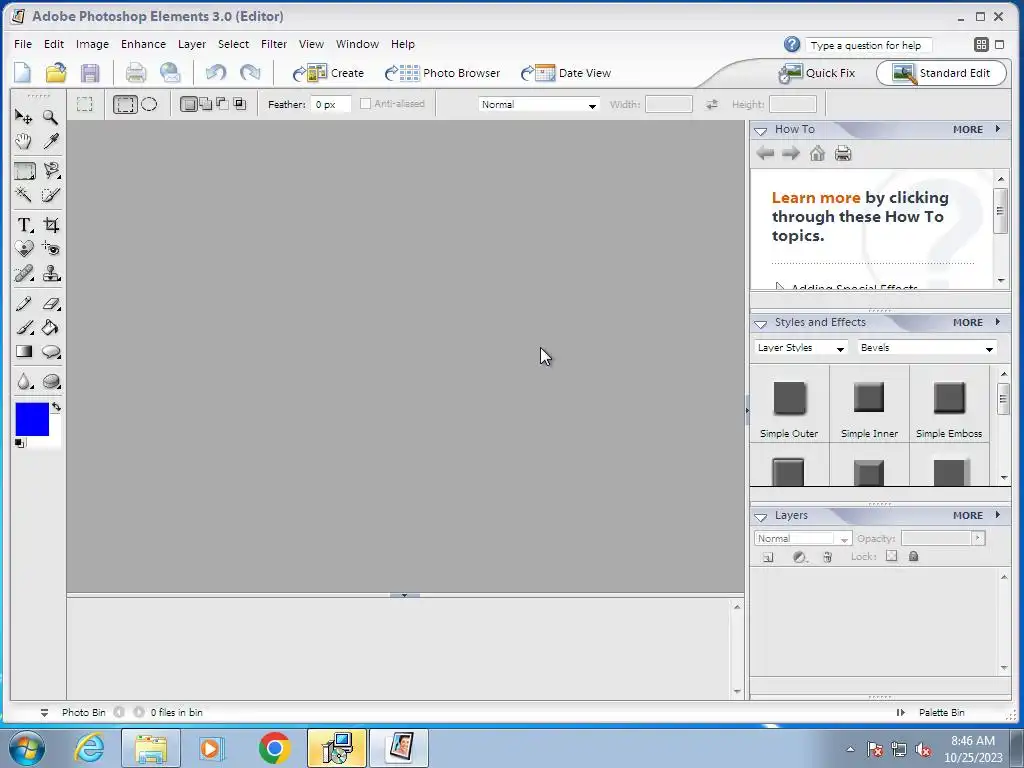Image resolution: width=1024 pixels, height=768 pixels.
Task: Choose Elliptical Marquee in options bar
Action: point(149,104)
